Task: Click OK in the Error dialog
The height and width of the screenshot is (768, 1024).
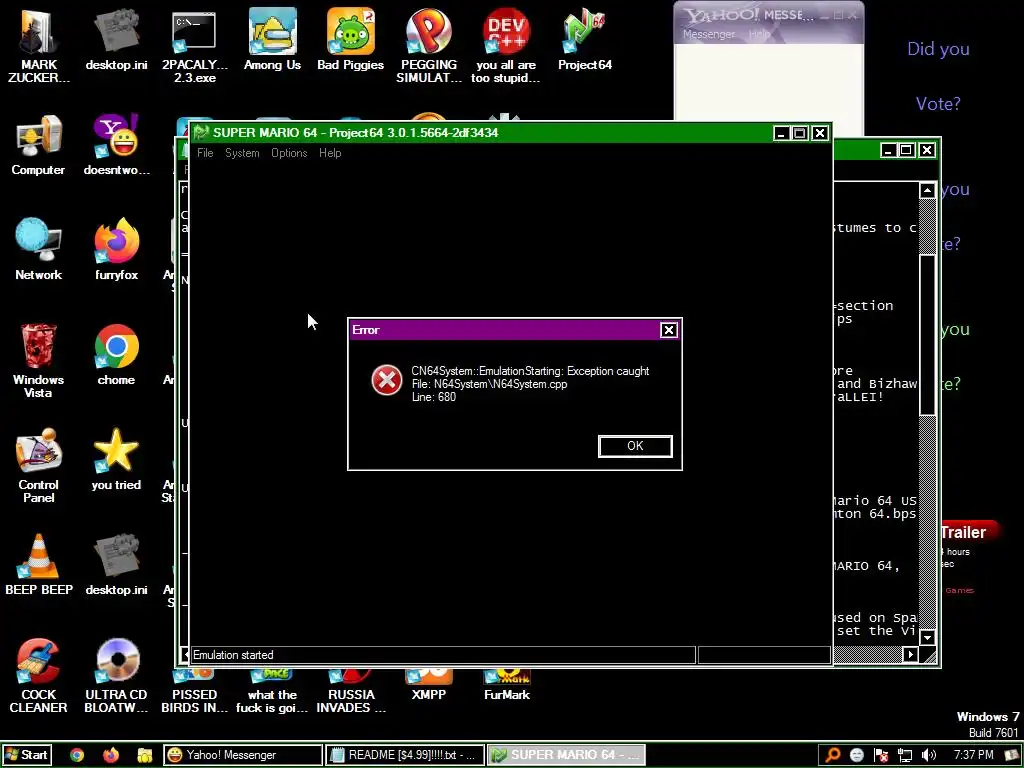Action: [635, 446]
